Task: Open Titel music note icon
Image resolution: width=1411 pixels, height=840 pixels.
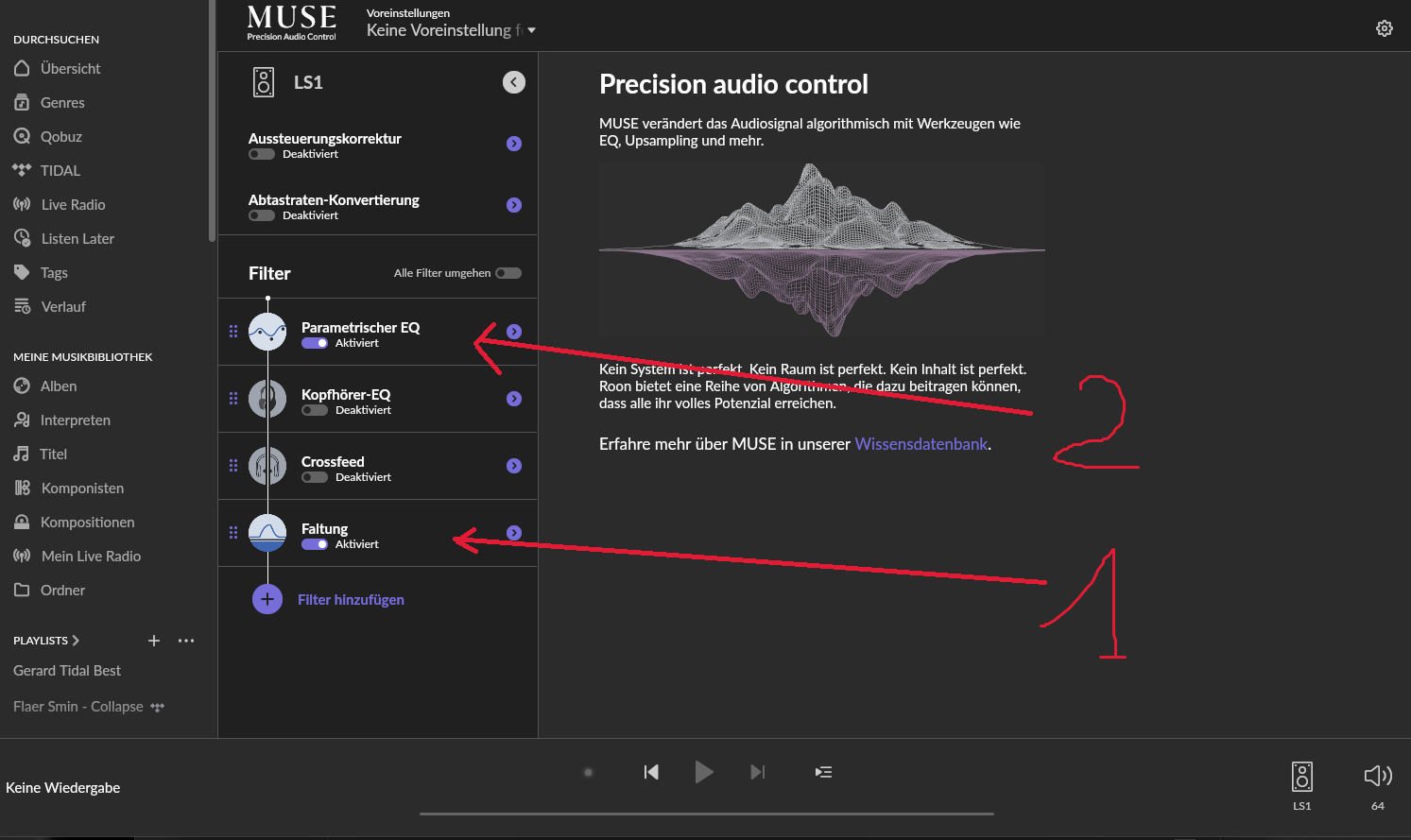Action: (x=22, y=454)
